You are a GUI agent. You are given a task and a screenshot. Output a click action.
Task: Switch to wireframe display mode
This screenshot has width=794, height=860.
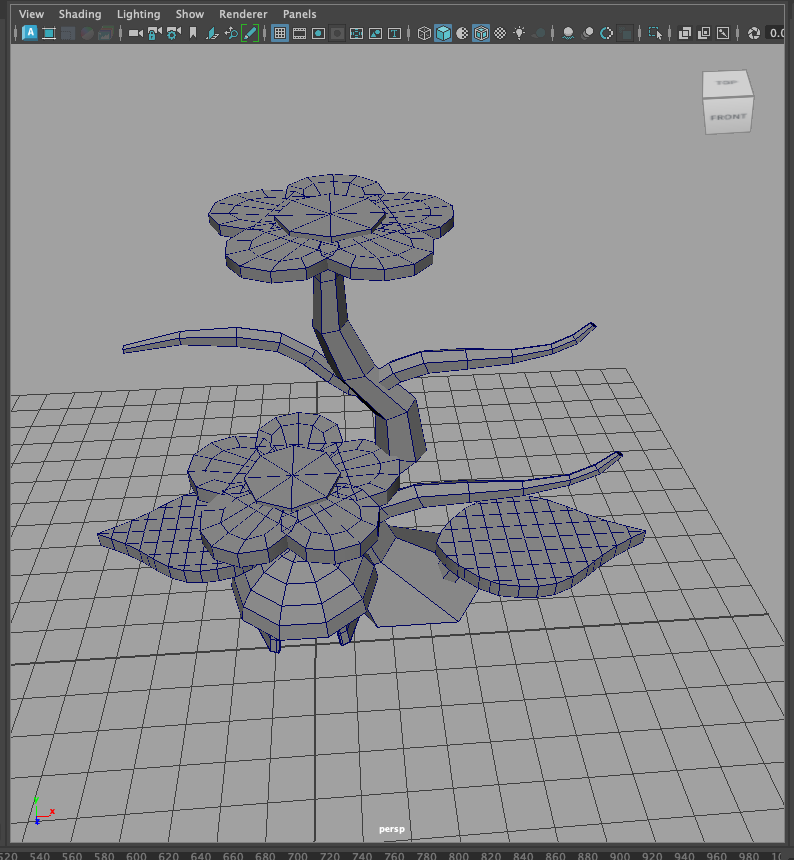pos(424,33)
